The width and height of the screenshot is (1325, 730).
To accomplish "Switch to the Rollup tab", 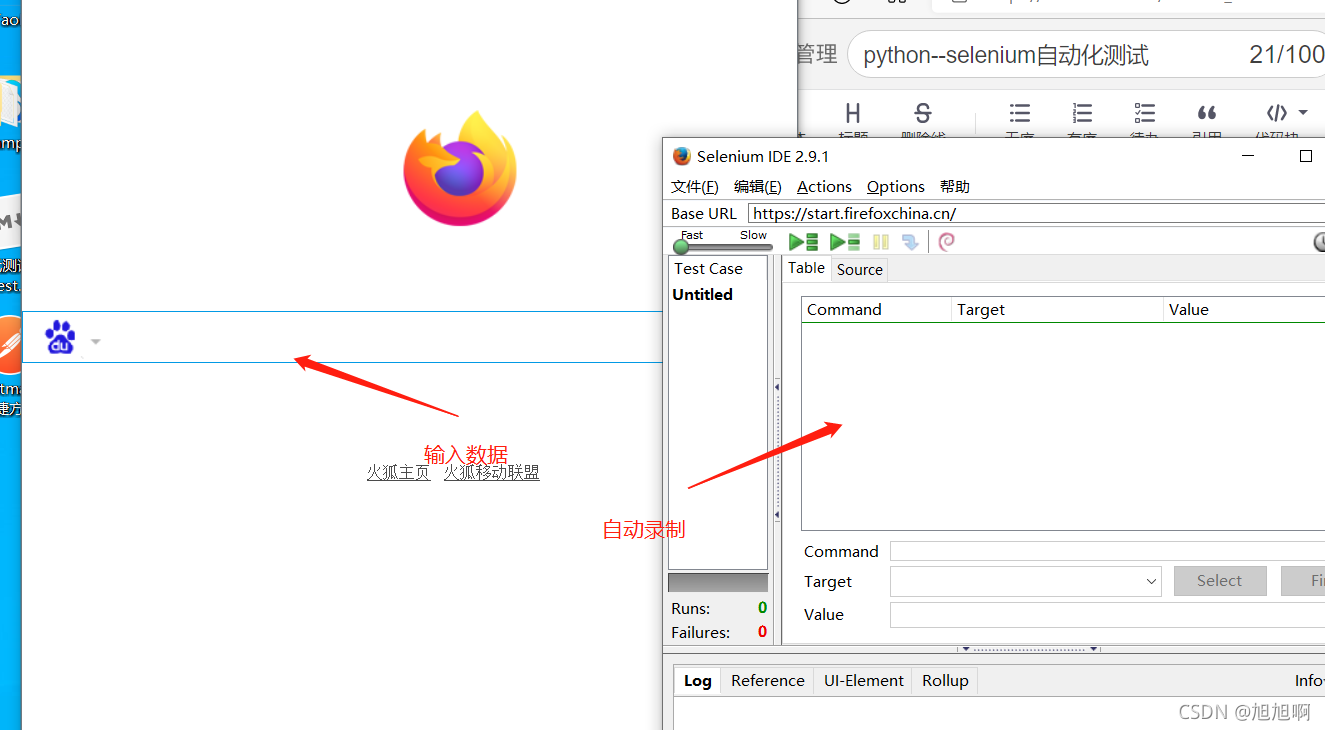I will coord(945,681).
